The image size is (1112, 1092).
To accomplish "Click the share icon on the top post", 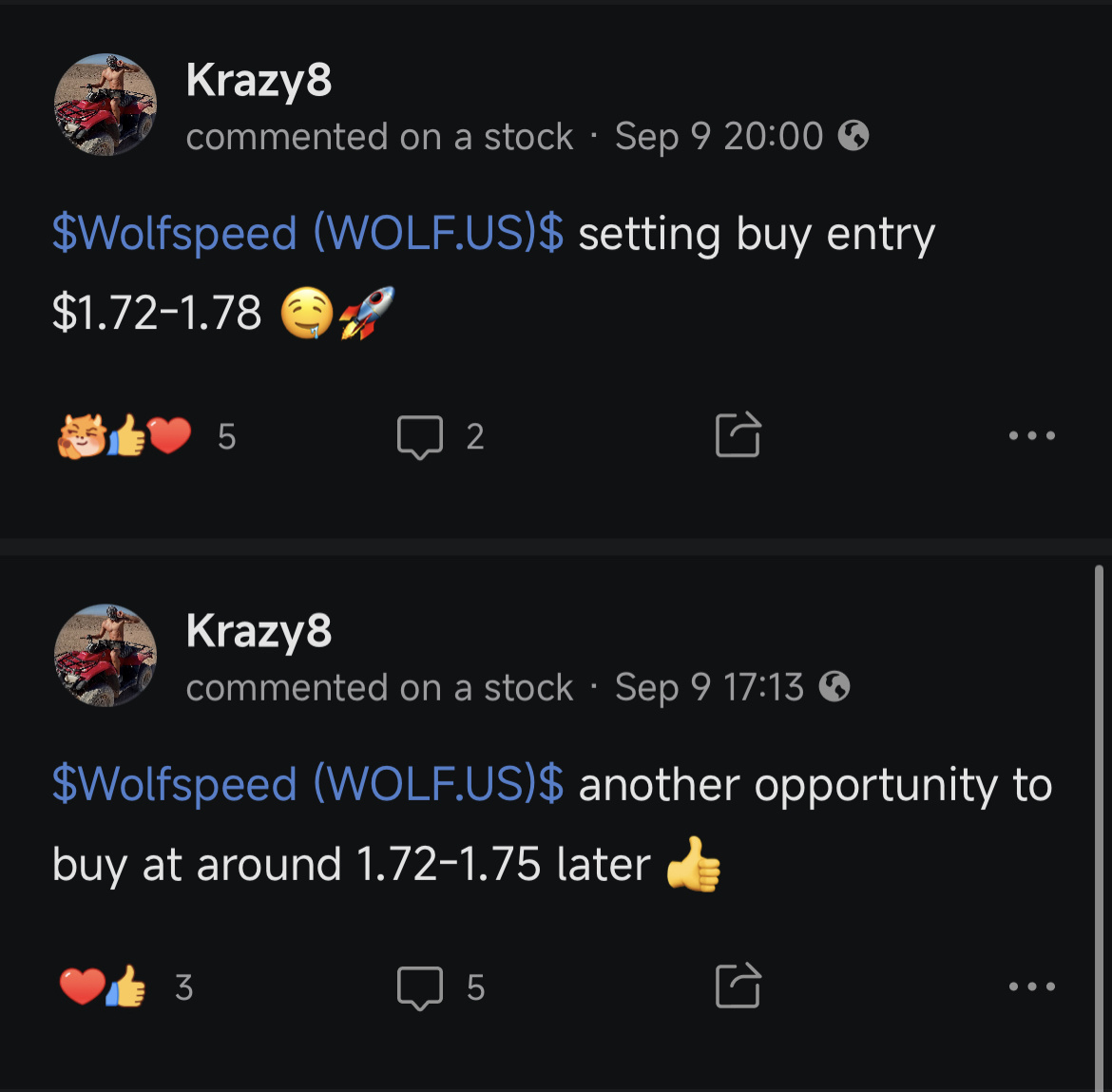I will pyautogui.click(x=738, y=434).
